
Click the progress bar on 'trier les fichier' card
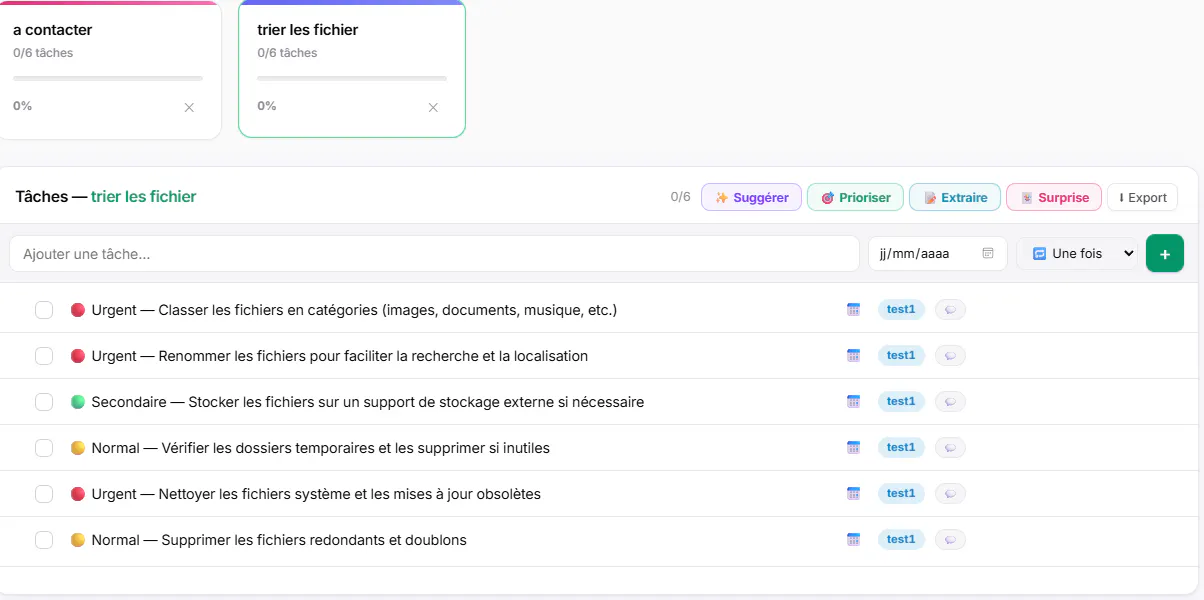[x=352, y=78]
